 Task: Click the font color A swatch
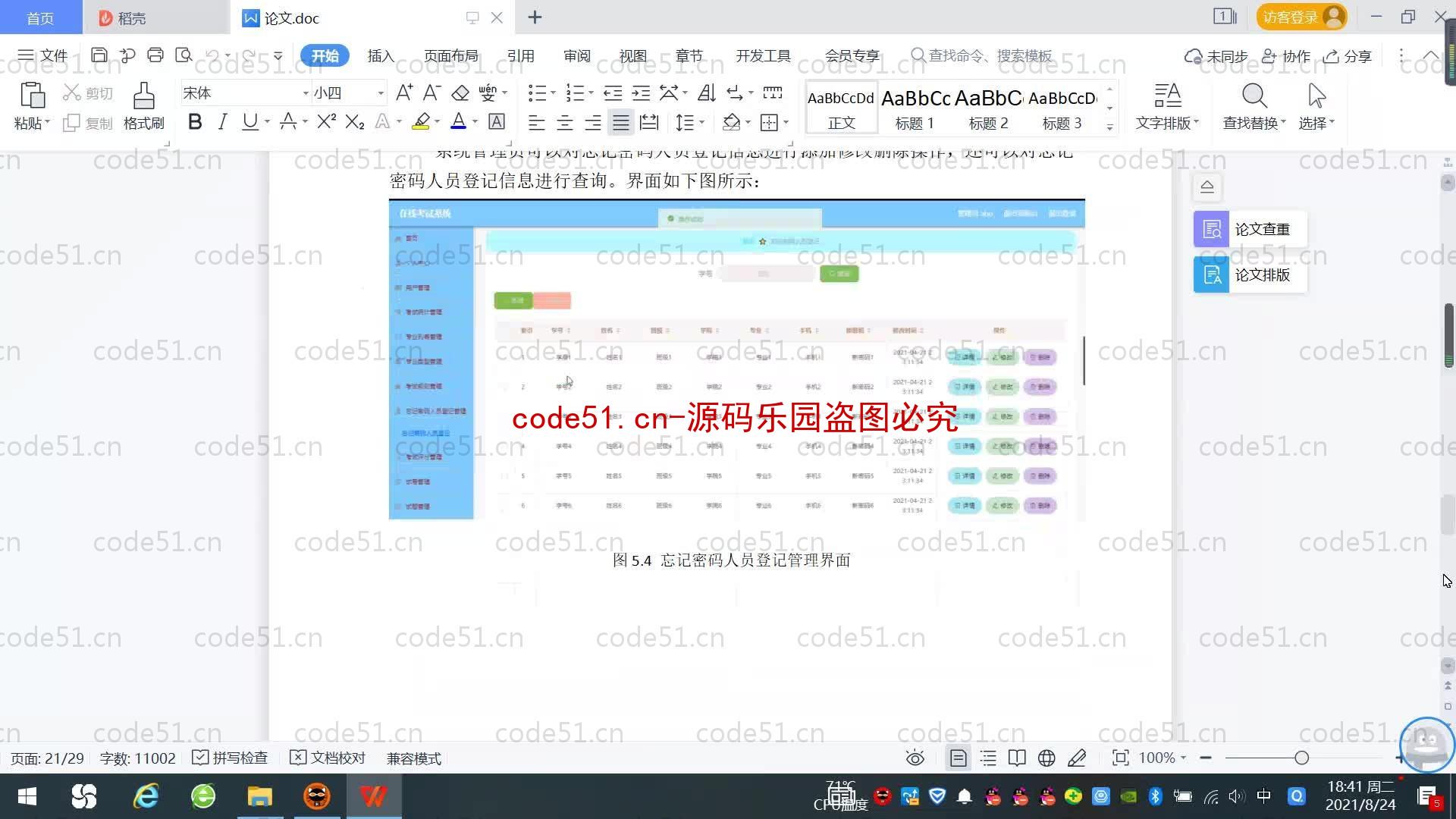pos(459,122)
